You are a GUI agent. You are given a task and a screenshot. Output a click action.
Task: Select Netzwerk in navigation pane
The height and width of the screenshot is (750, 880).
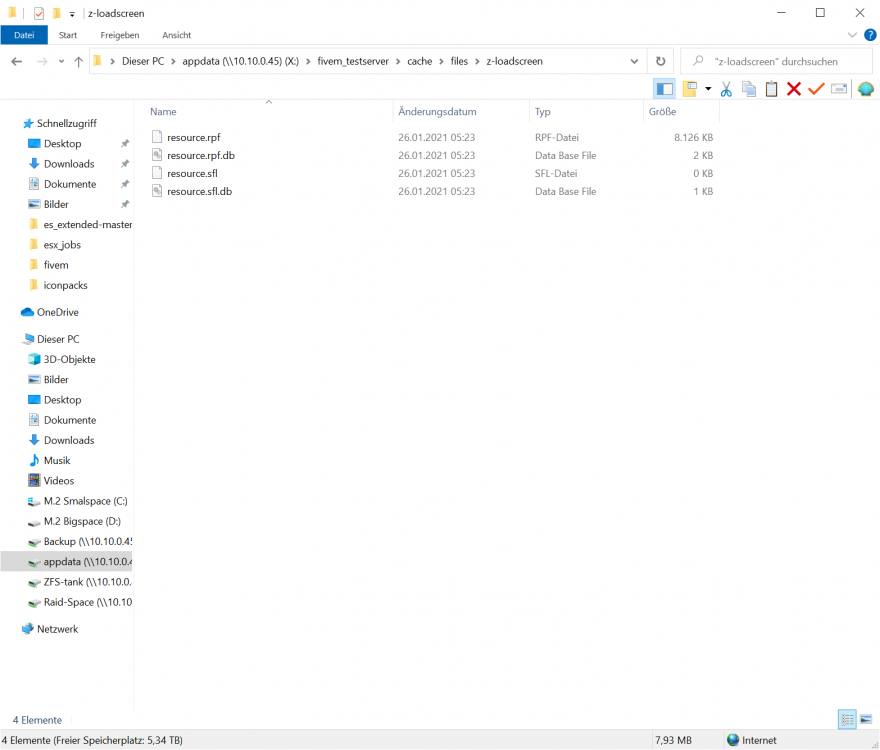(57, 629)
